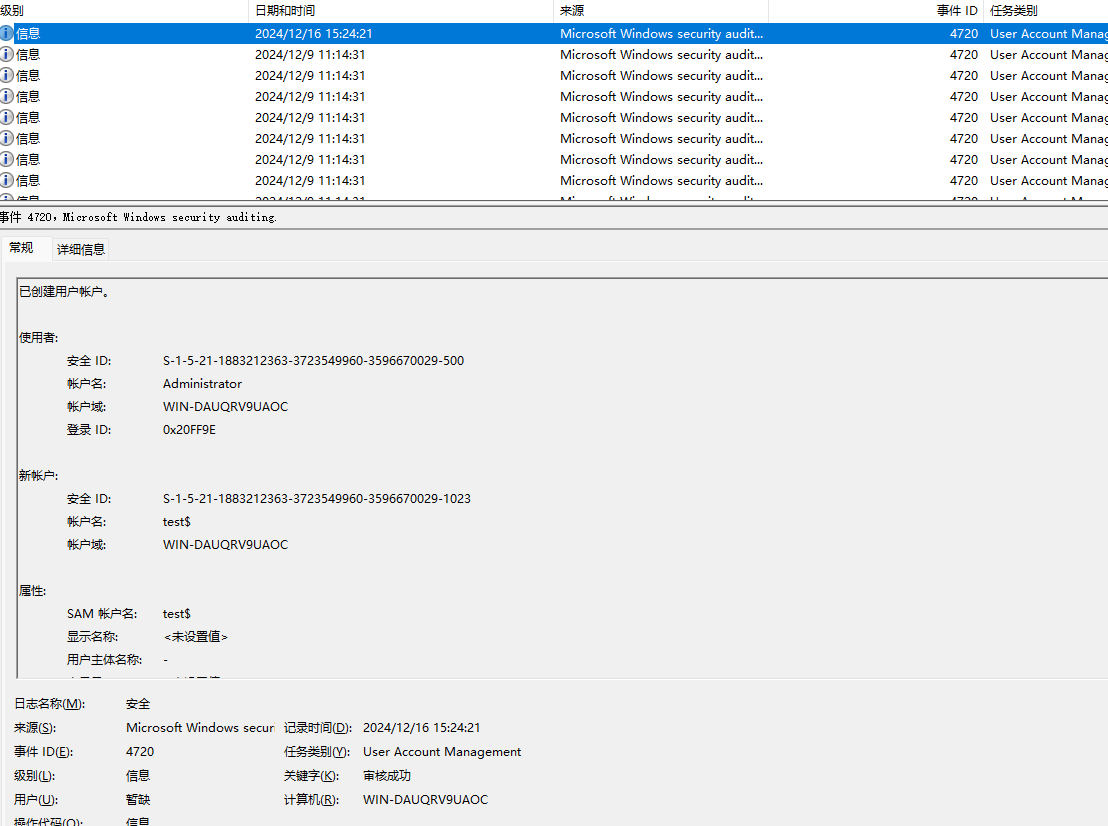
Task: Click the login ID value 0x20FF9E
Action: (x=189, y=430)
